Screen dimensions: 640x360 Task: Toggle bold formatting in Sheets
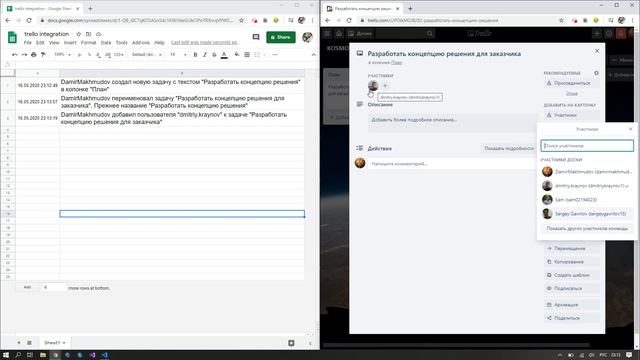tap(195, 55)
